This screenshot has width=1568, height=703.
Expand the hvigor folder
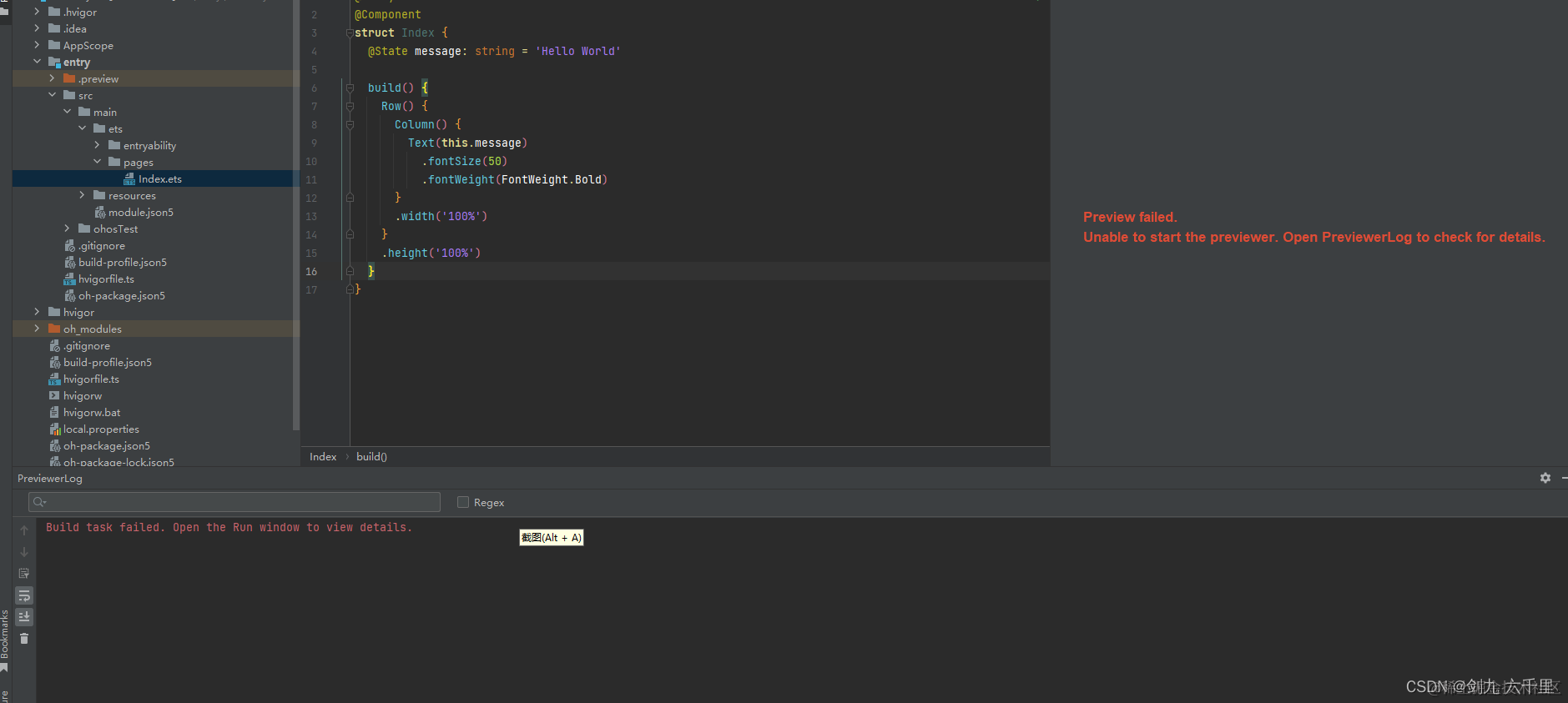click(37, 312)
